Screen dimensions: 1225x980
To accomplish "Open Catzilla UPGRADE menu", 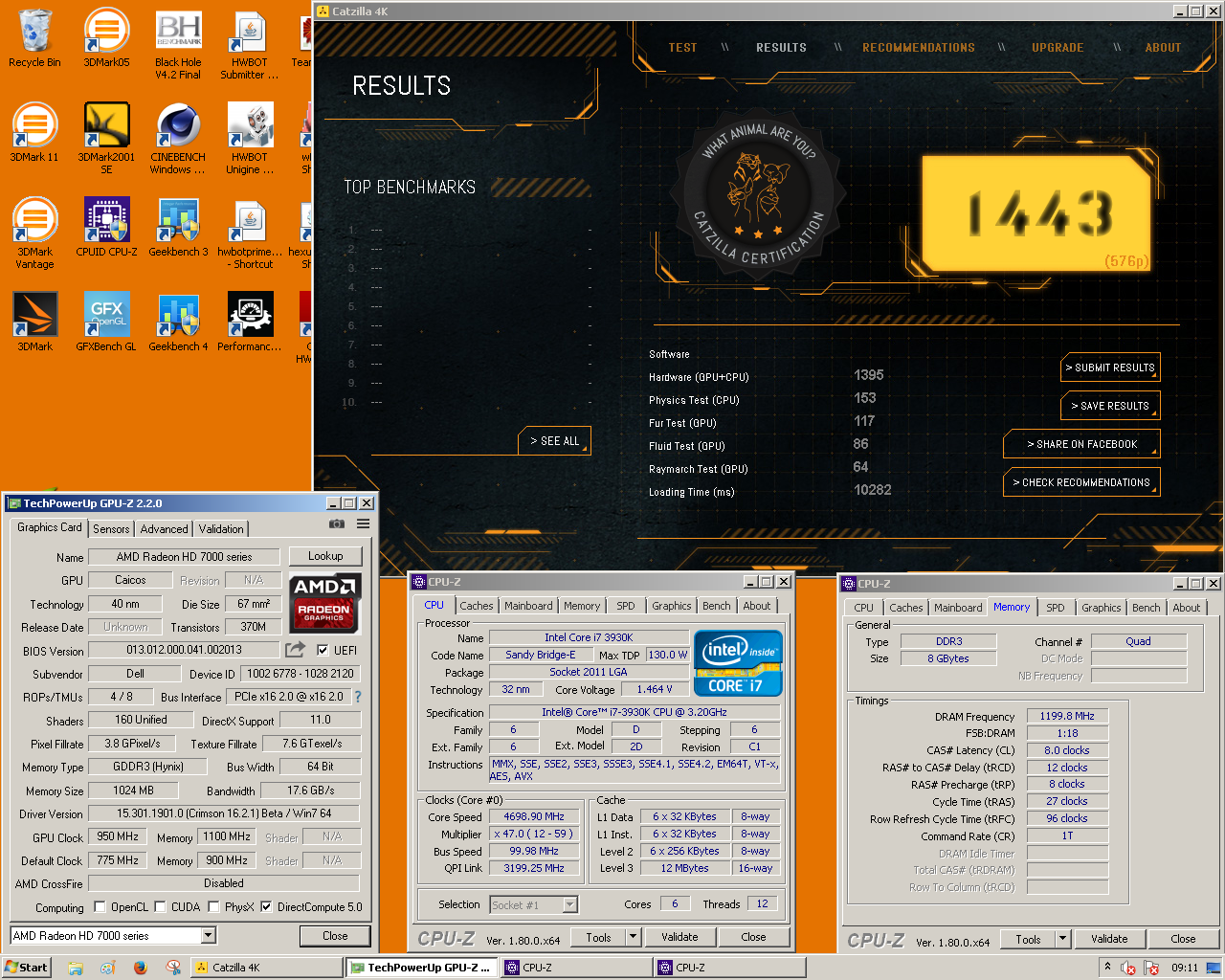I will (x=1058, y=47).
